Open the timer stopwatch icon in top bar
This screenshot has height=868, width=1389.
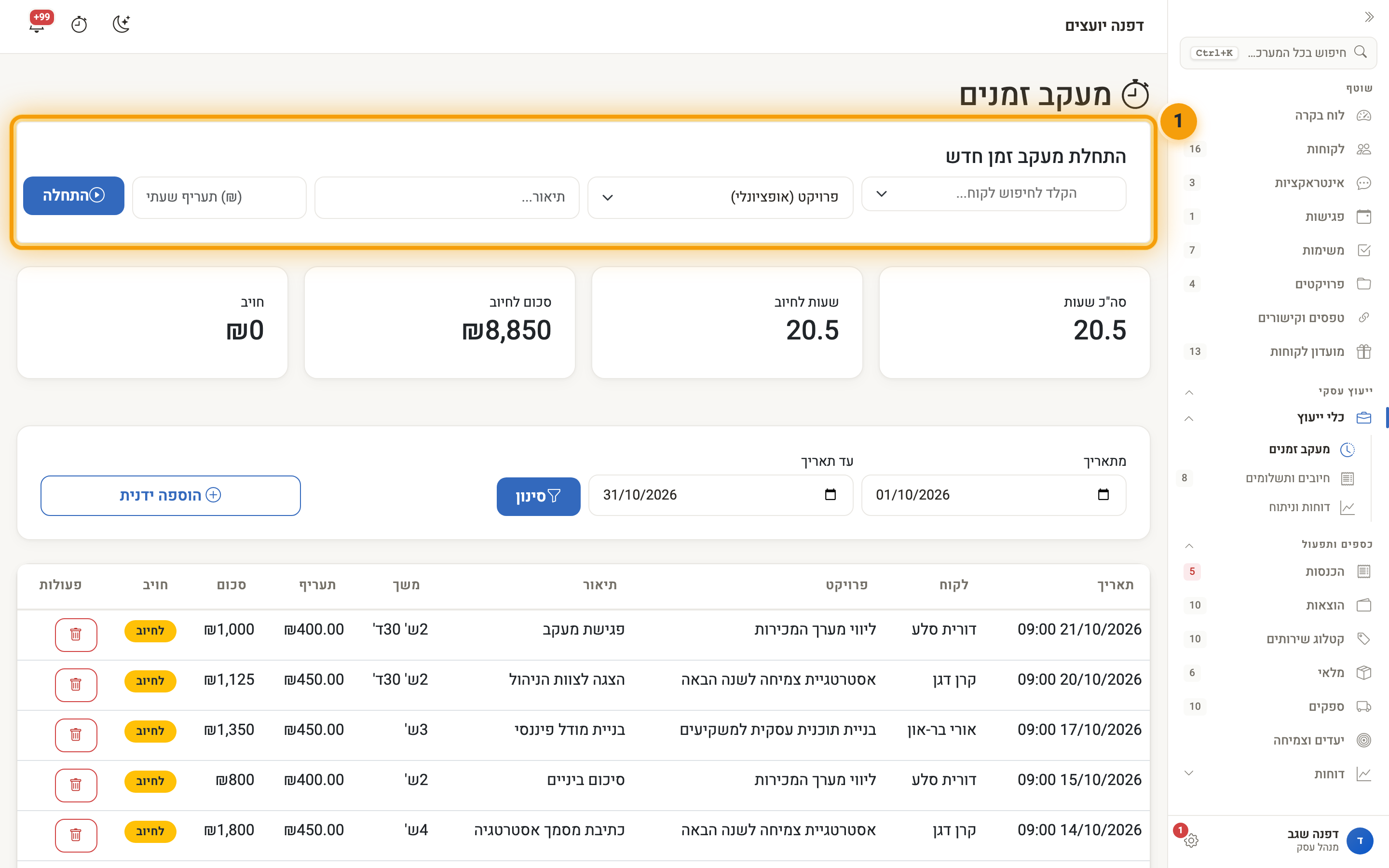(x=79, y=24)
